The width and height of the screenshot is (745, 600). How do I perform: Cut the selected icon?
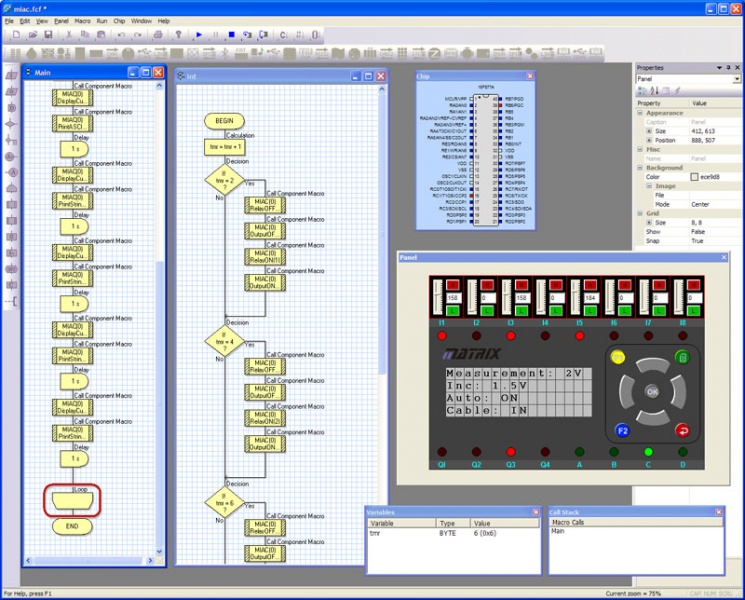tap(69, 35)
